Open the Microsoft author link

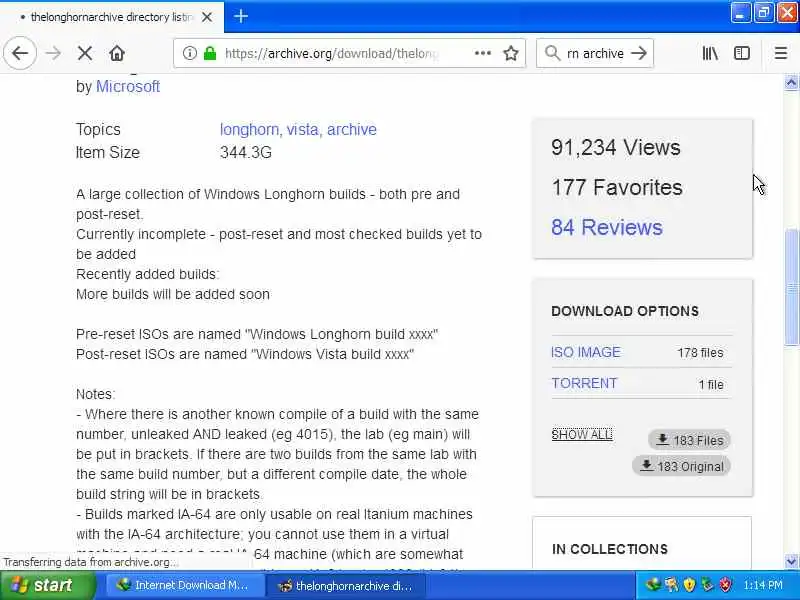pos(128,87)
